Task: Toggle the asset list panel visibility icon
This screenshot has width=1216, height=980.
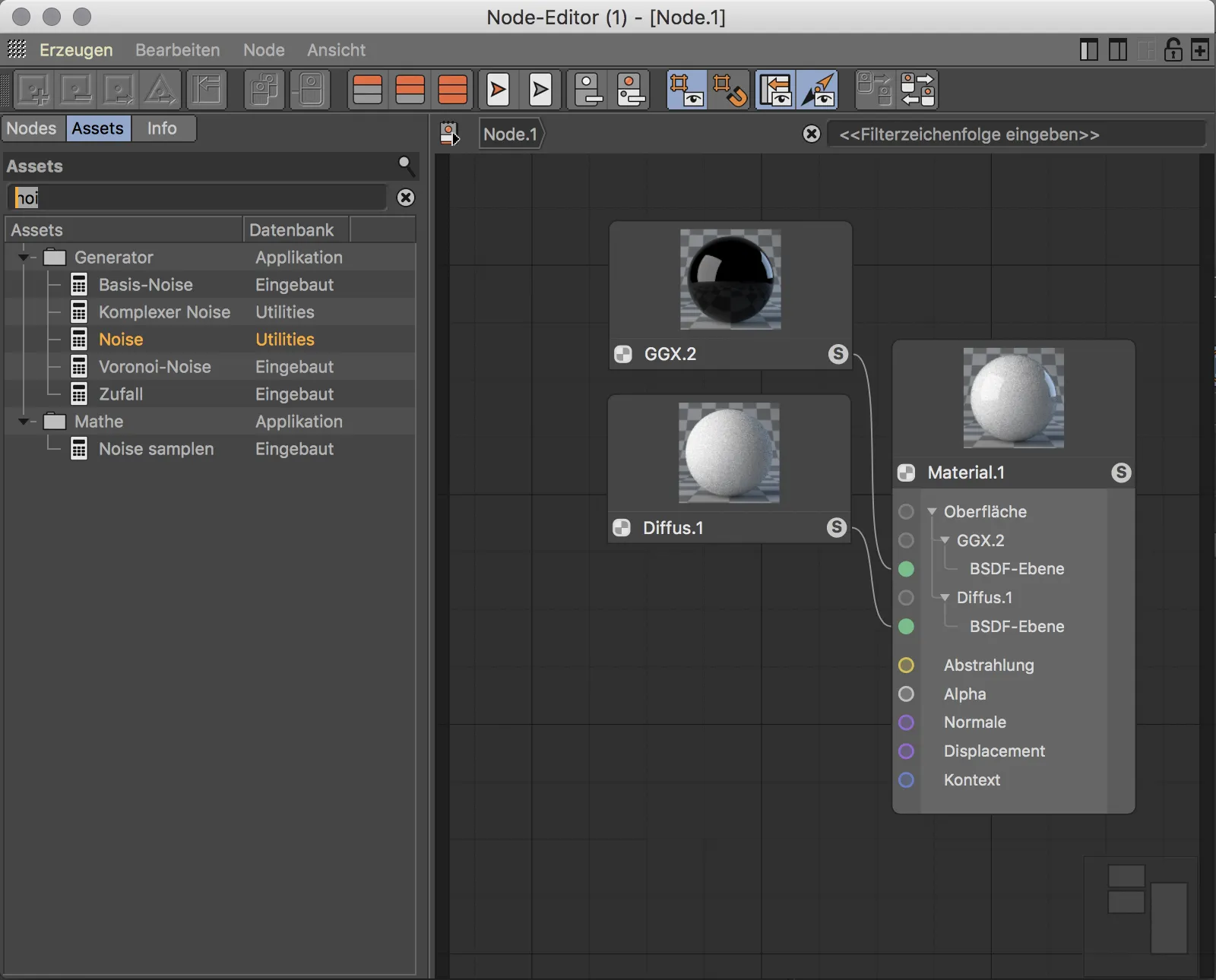Action: click(x=775, y=90)
